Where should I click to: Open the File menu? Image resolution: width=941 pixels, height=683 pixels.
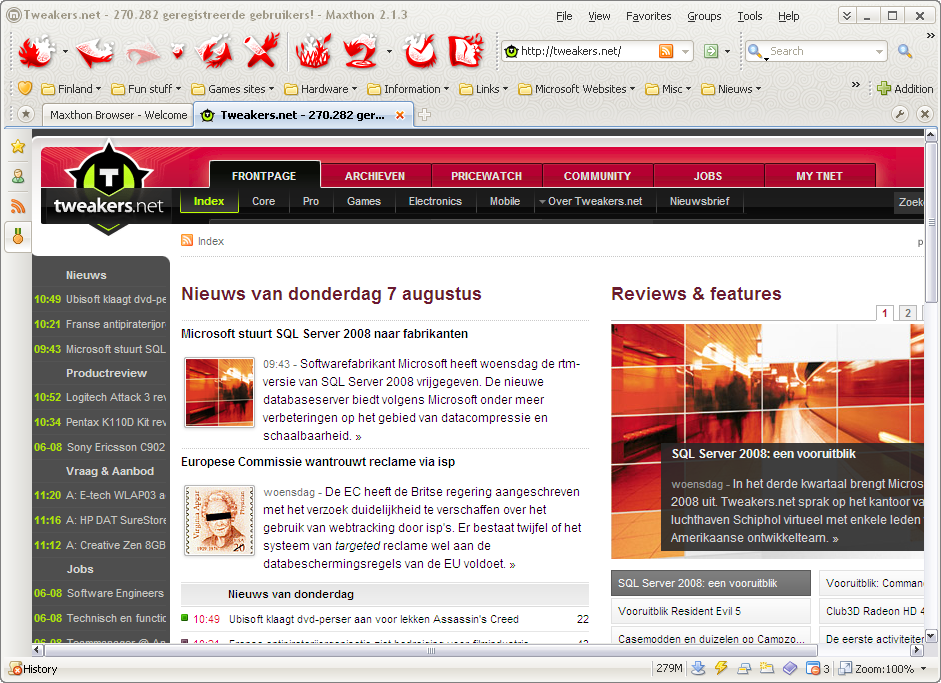(x=564, y=16)
